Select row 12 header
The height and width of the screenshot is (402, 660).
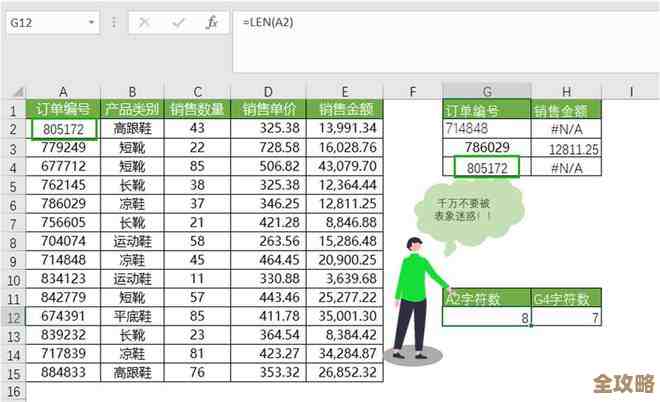(13, 317)
